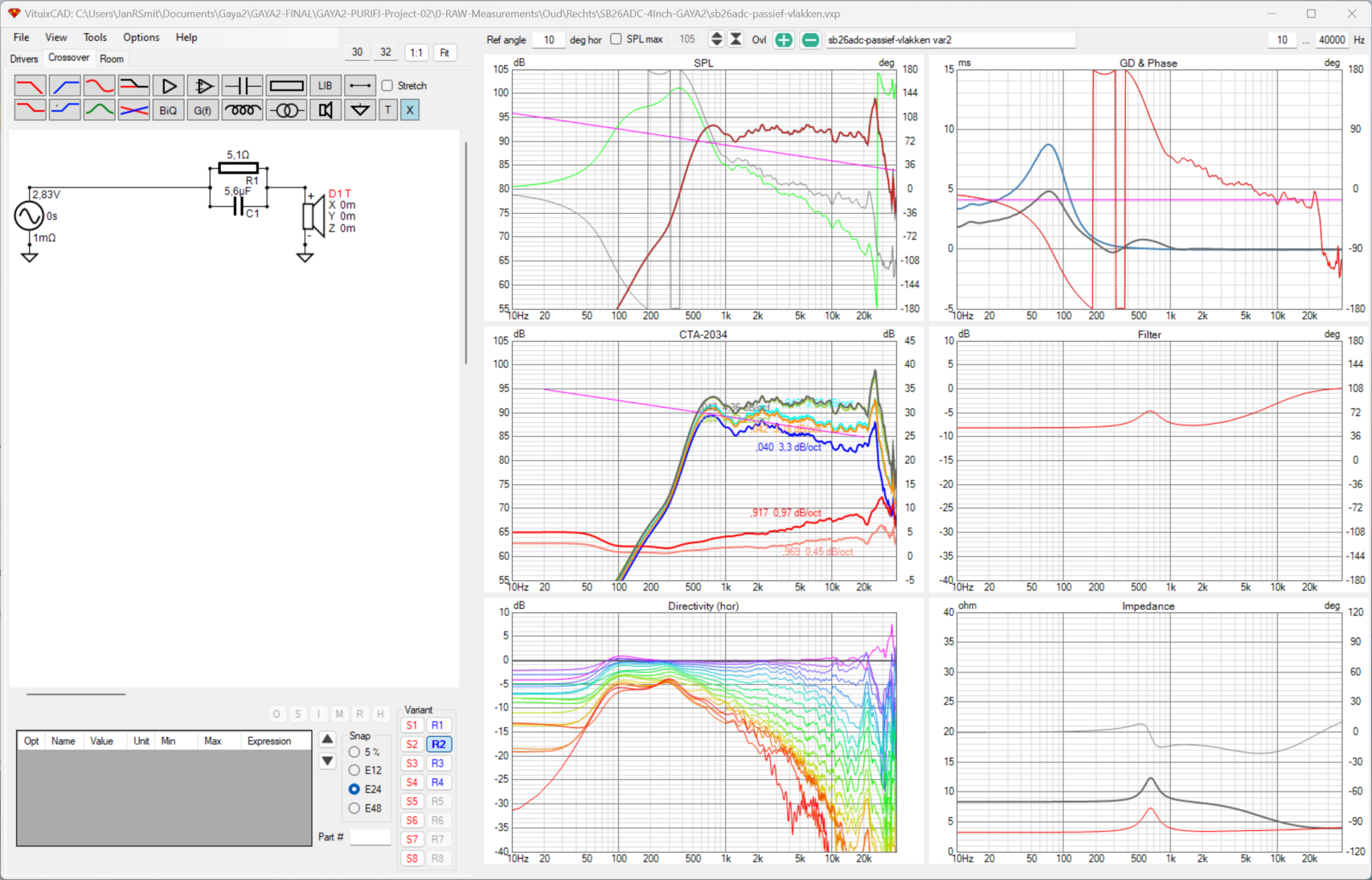1372x880 pixels.
Task: Add the red low-shelf filter block
Action: pyautogui.click(x=30, y=110)
